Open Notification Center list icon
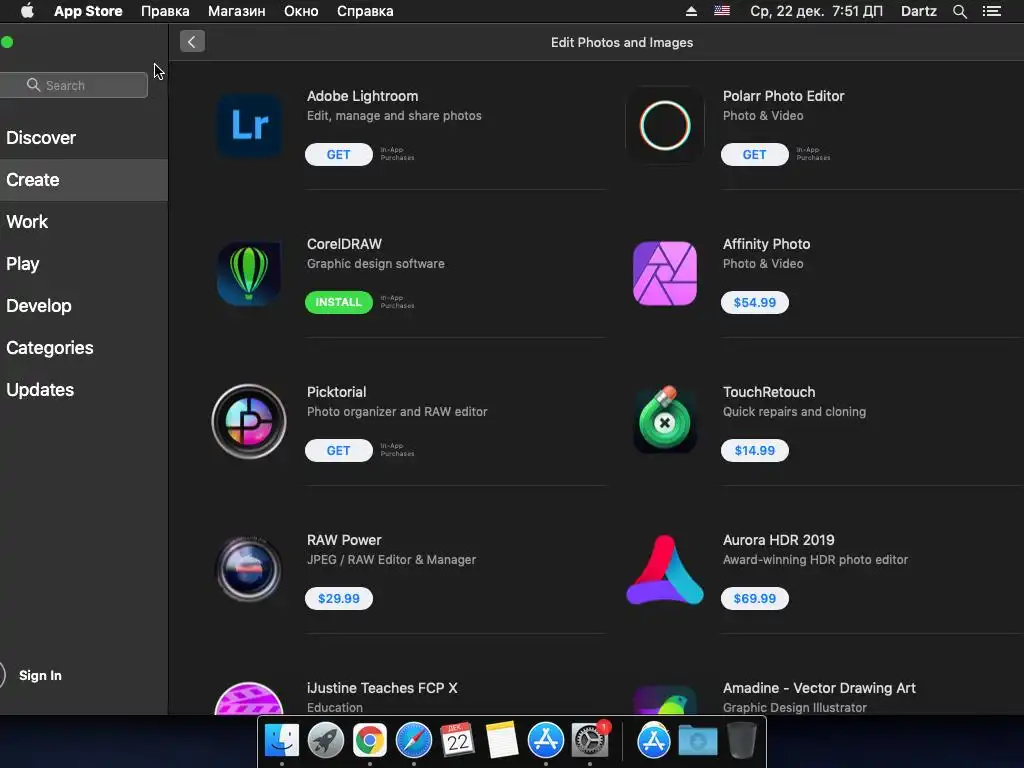Screen dimensions: 1024x768 point(992,11)
